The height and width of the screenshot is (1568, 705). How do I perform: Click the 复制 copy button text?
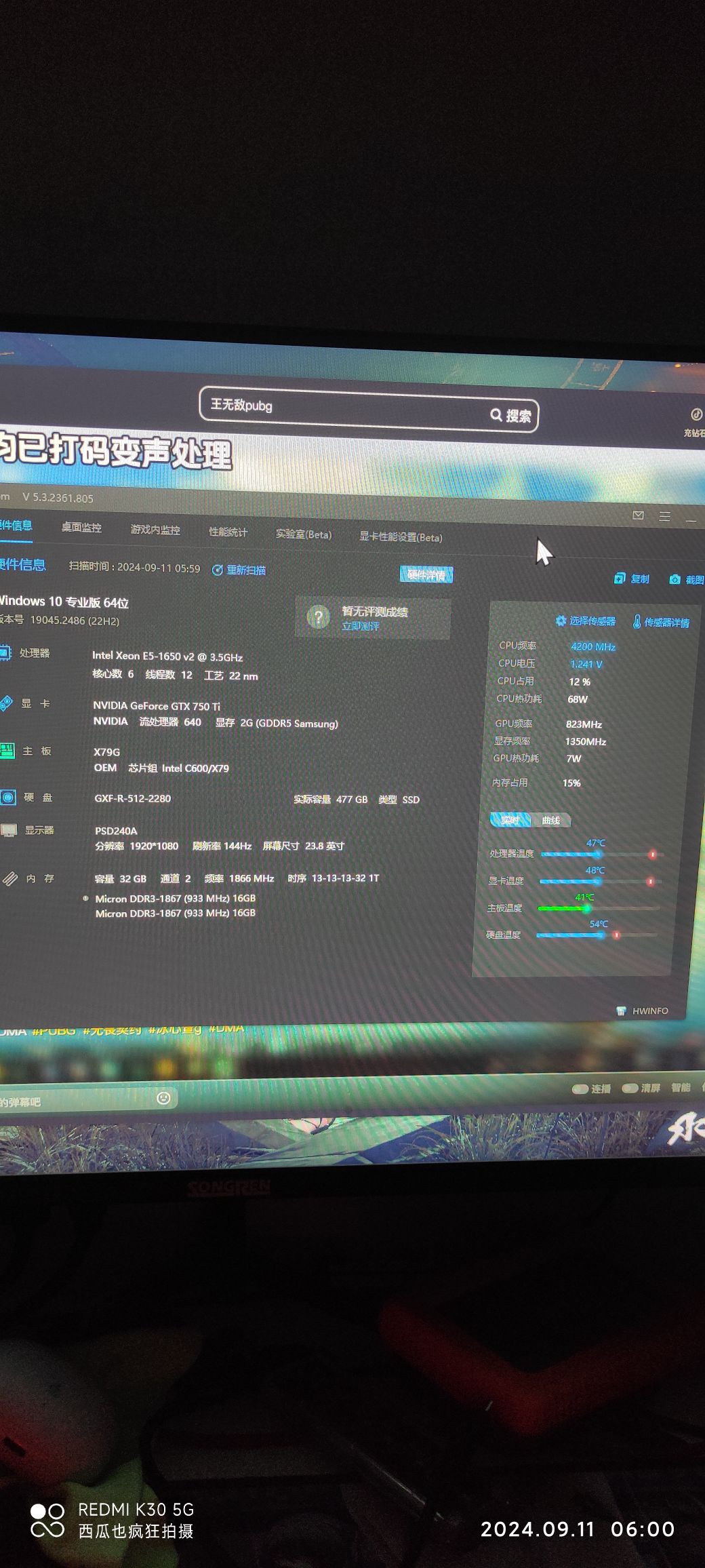click(x=640, y=579)
